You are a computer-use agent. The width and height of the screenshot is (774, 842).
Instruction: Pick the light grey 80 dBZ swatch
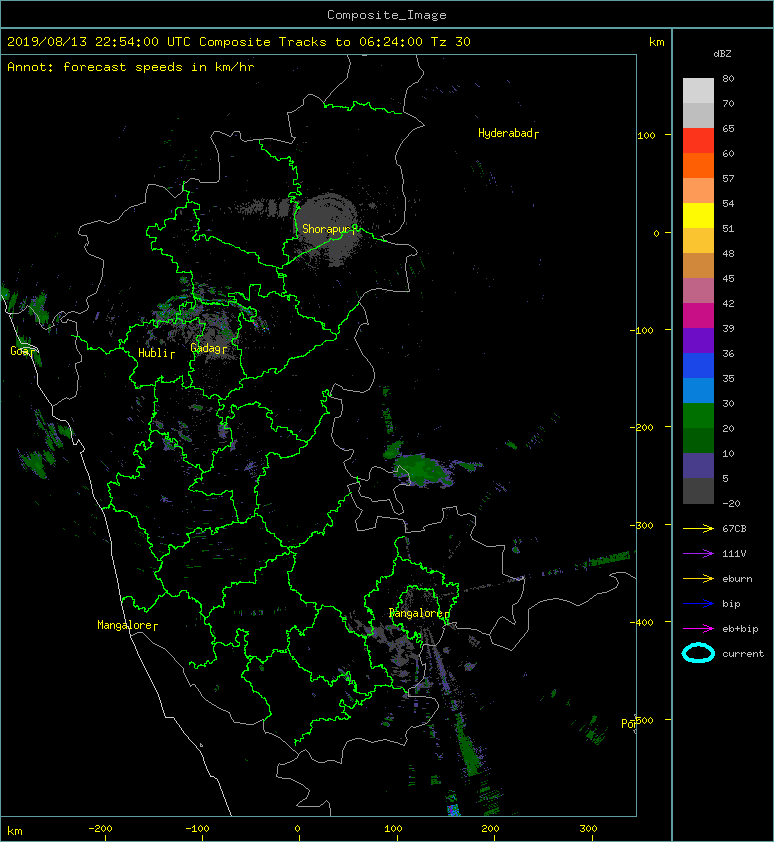698,91
